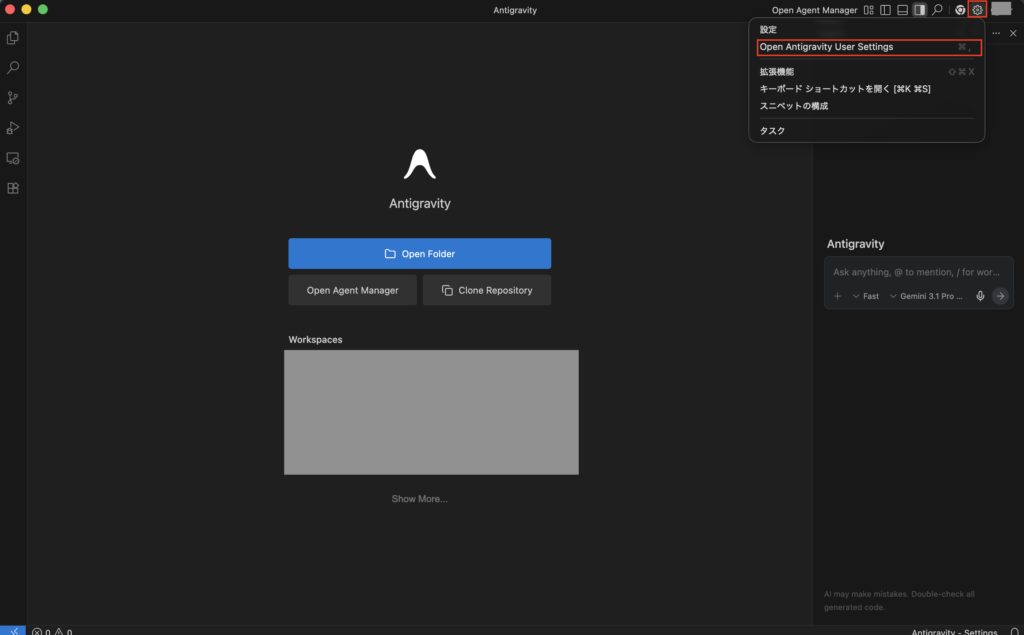
Task: Open the Gemini 3.1 Pro model dropdown
Action: pos(927,296)
